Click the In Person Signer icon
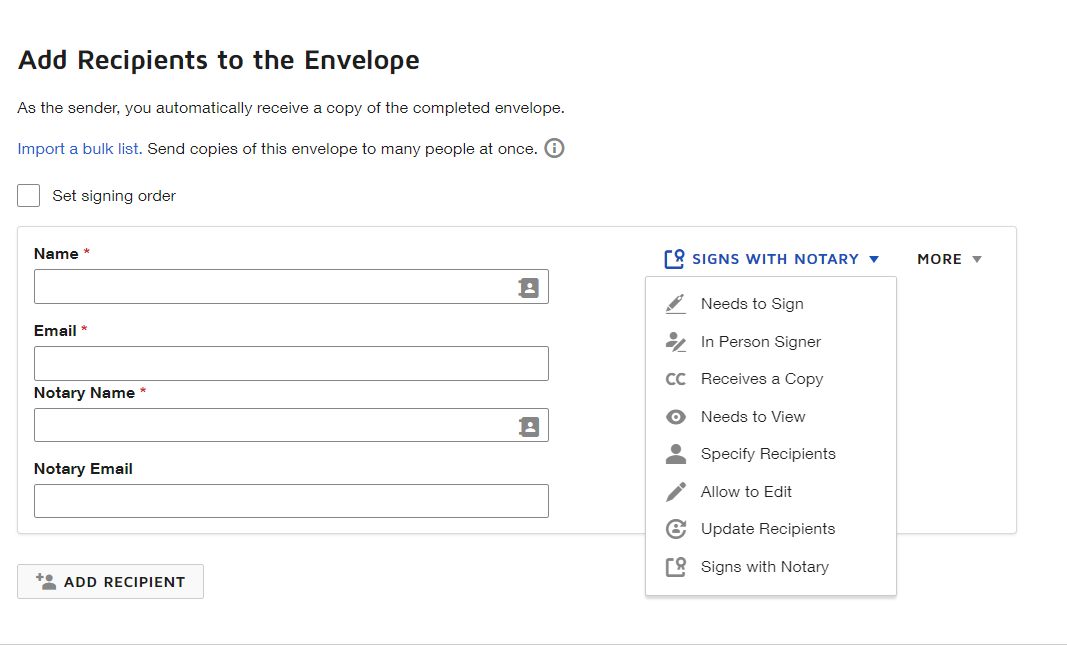 (676, 341)
